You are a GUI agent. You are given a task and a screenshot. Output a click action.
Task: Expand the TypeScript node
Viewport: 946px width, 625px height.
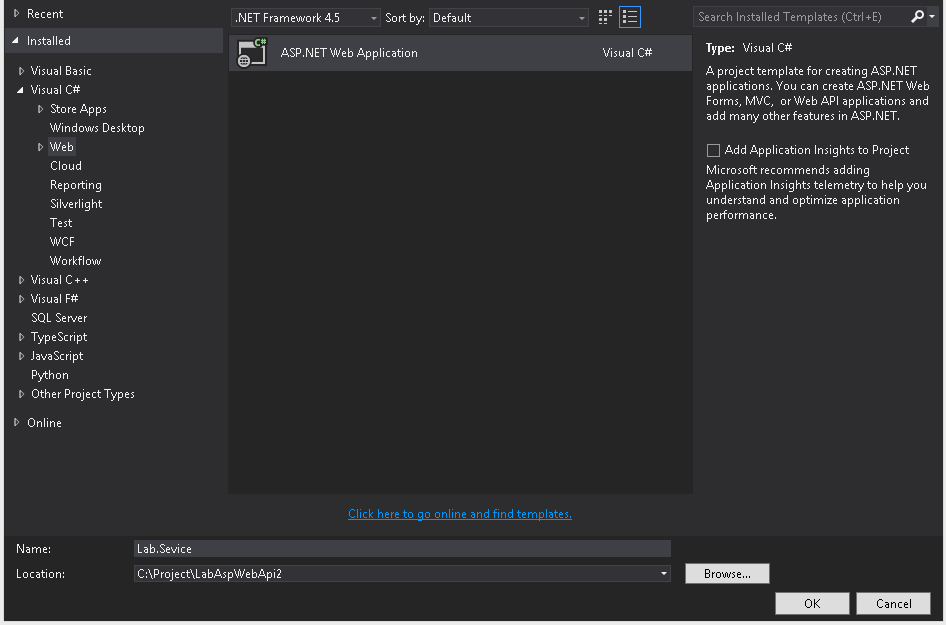[21, 337]
